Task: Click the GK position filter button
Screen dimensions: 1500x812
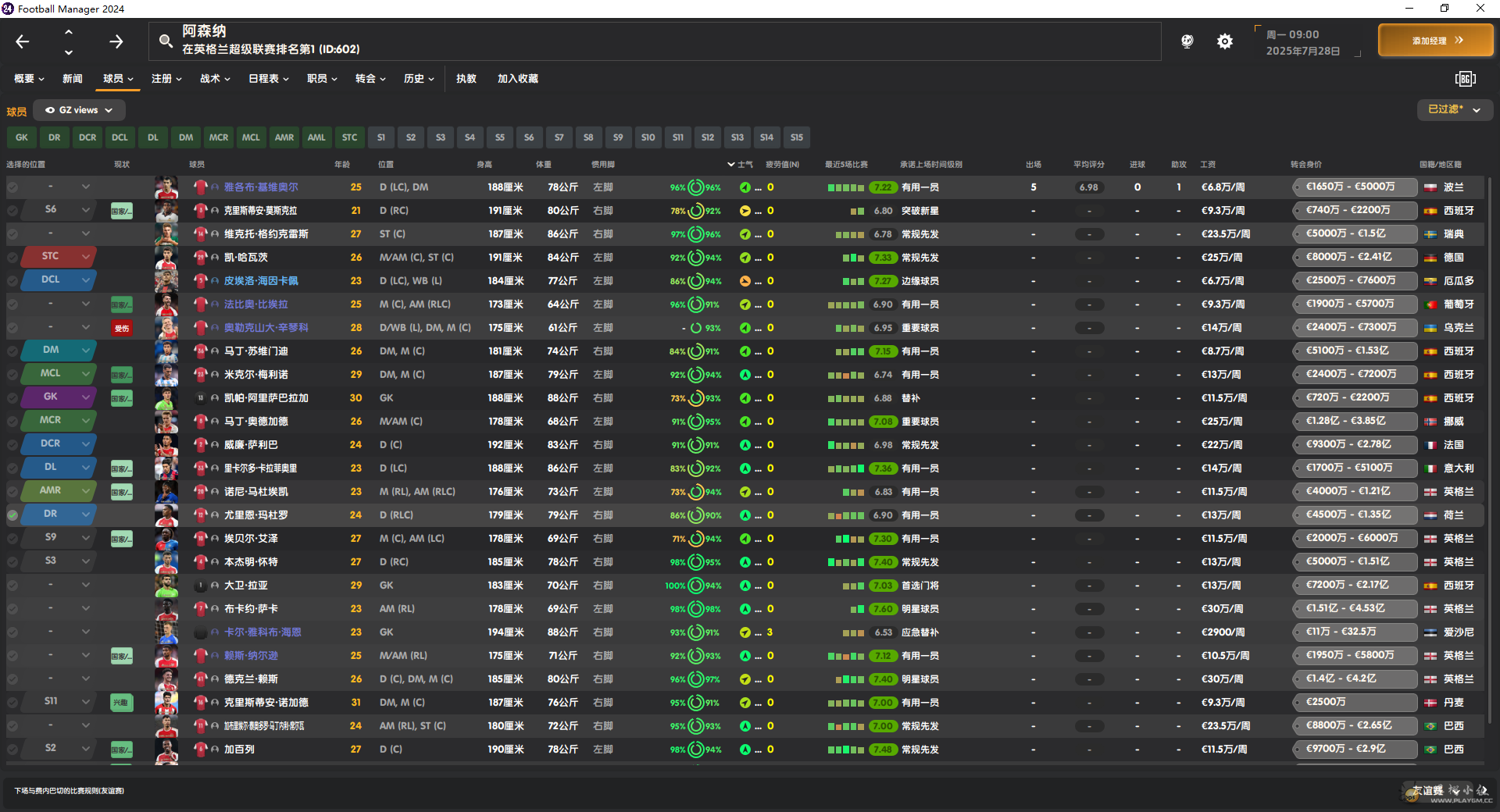Action: pos(22,137)
